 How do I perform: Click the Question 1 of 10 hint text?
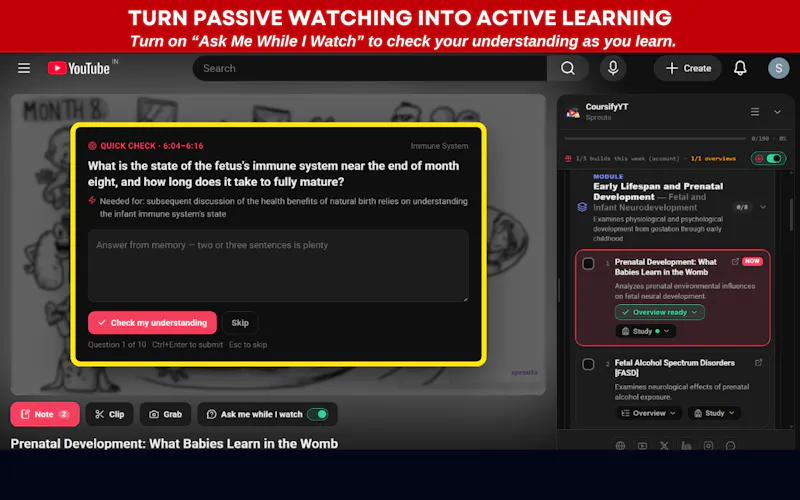pyautogui.click(x=117, y=345)
